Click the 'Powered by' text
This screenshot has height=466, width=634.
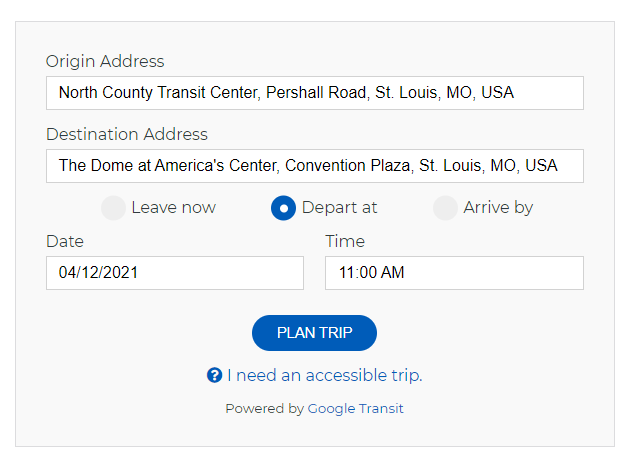point(264,409)
